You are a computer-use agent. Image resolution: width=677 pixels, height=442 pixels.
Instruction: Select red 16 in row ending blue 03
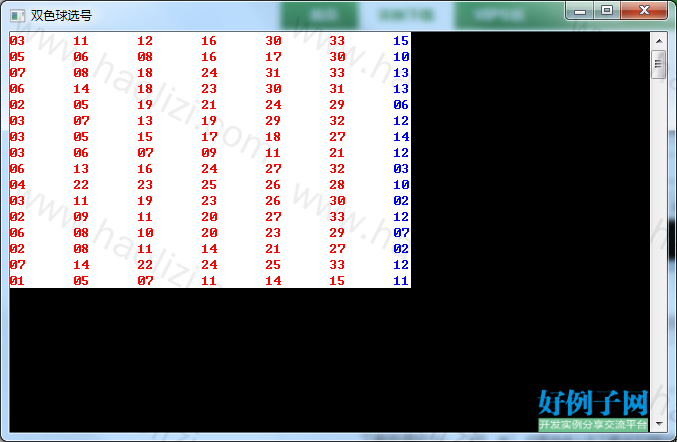click(145, 168)
